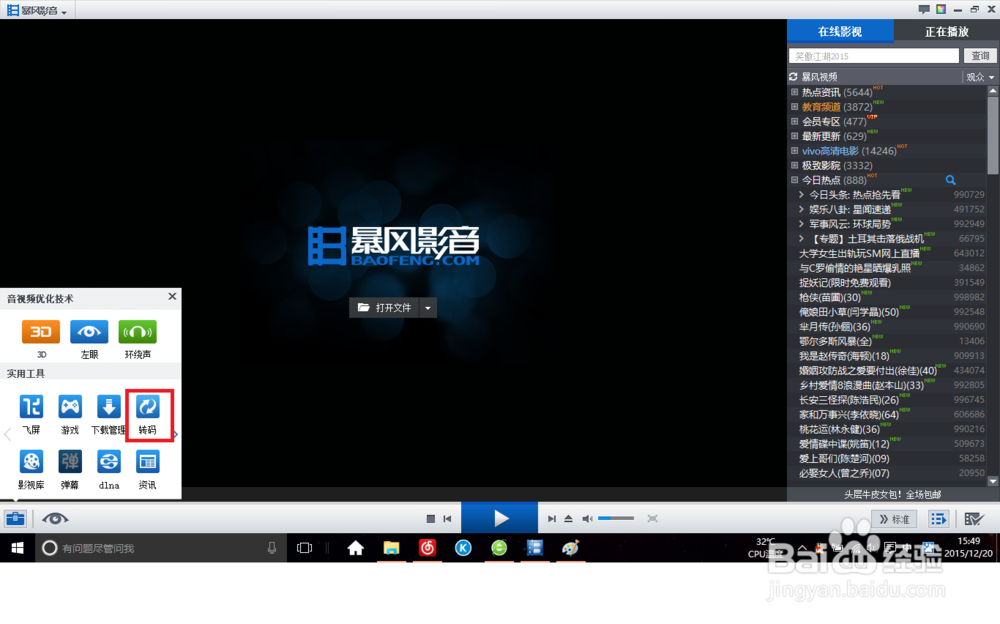Open the 影视库 video library
This screenshot has width=1000, height=624.
point(31,461)
